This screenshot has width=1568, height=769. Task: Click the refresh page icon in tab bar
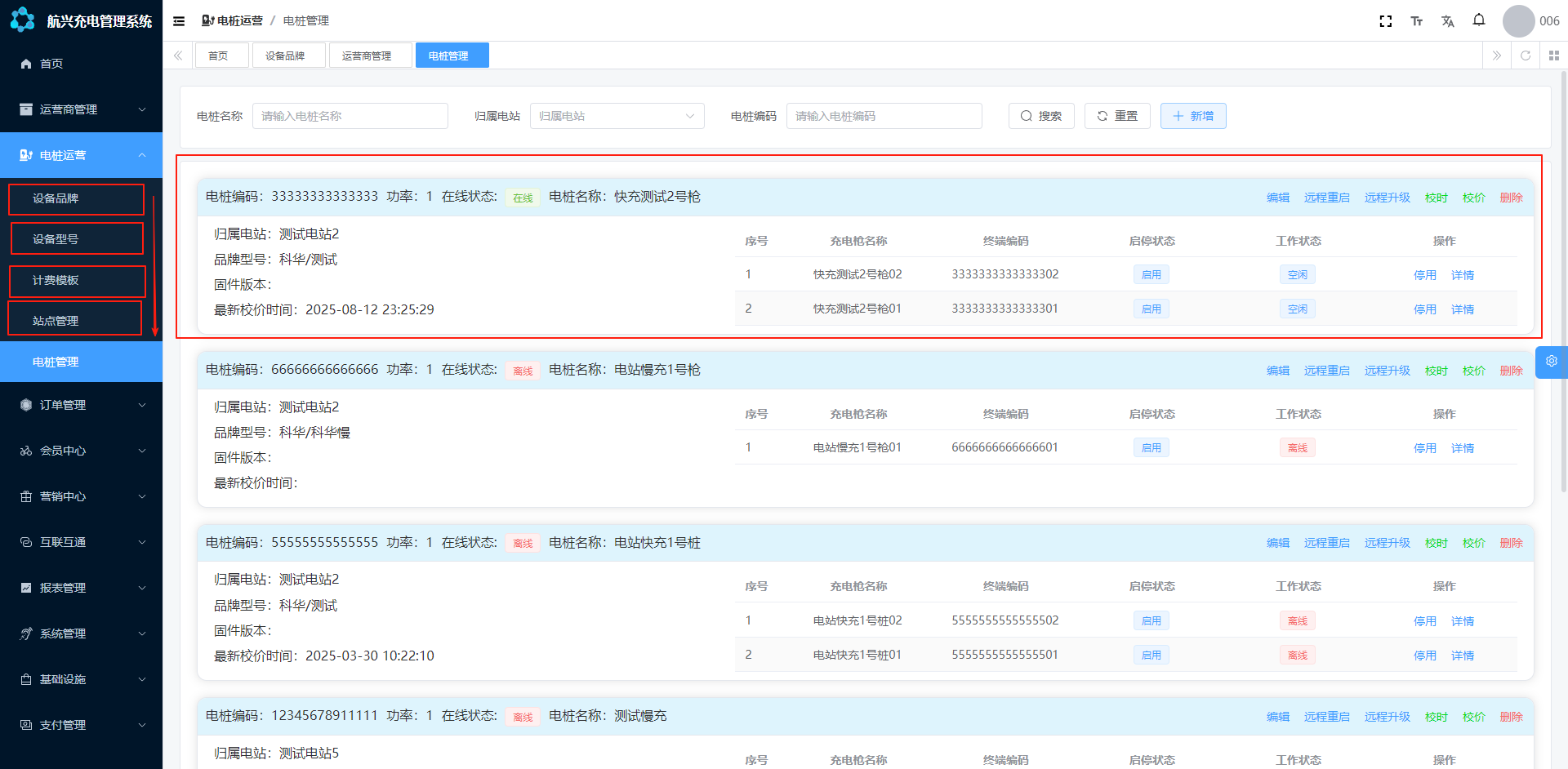pyautogui.click(x=1525, y=56)
